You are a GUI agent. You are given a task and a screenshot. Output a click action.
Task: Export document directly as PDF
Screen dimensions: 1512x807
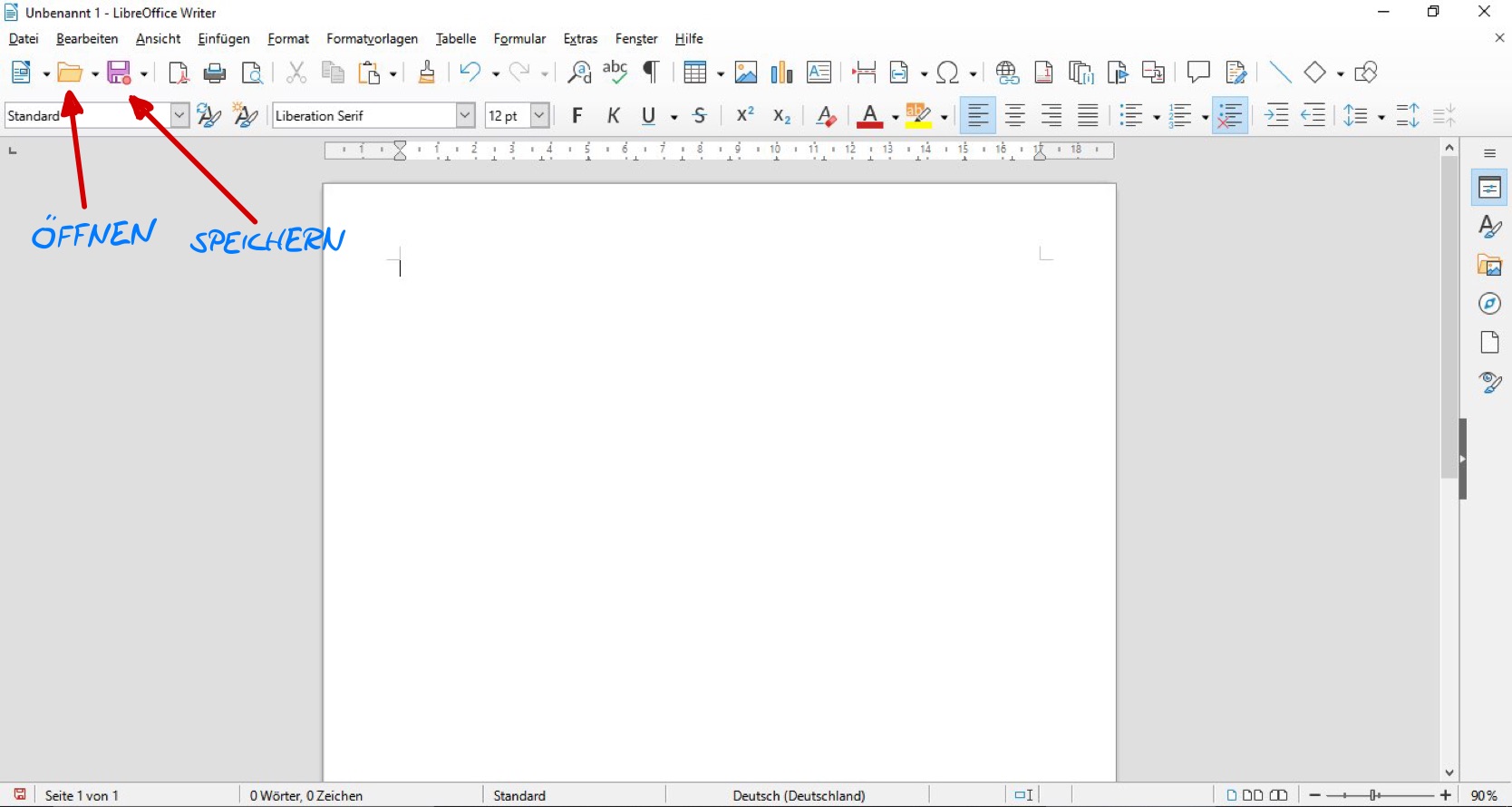(x=179, y=73)
